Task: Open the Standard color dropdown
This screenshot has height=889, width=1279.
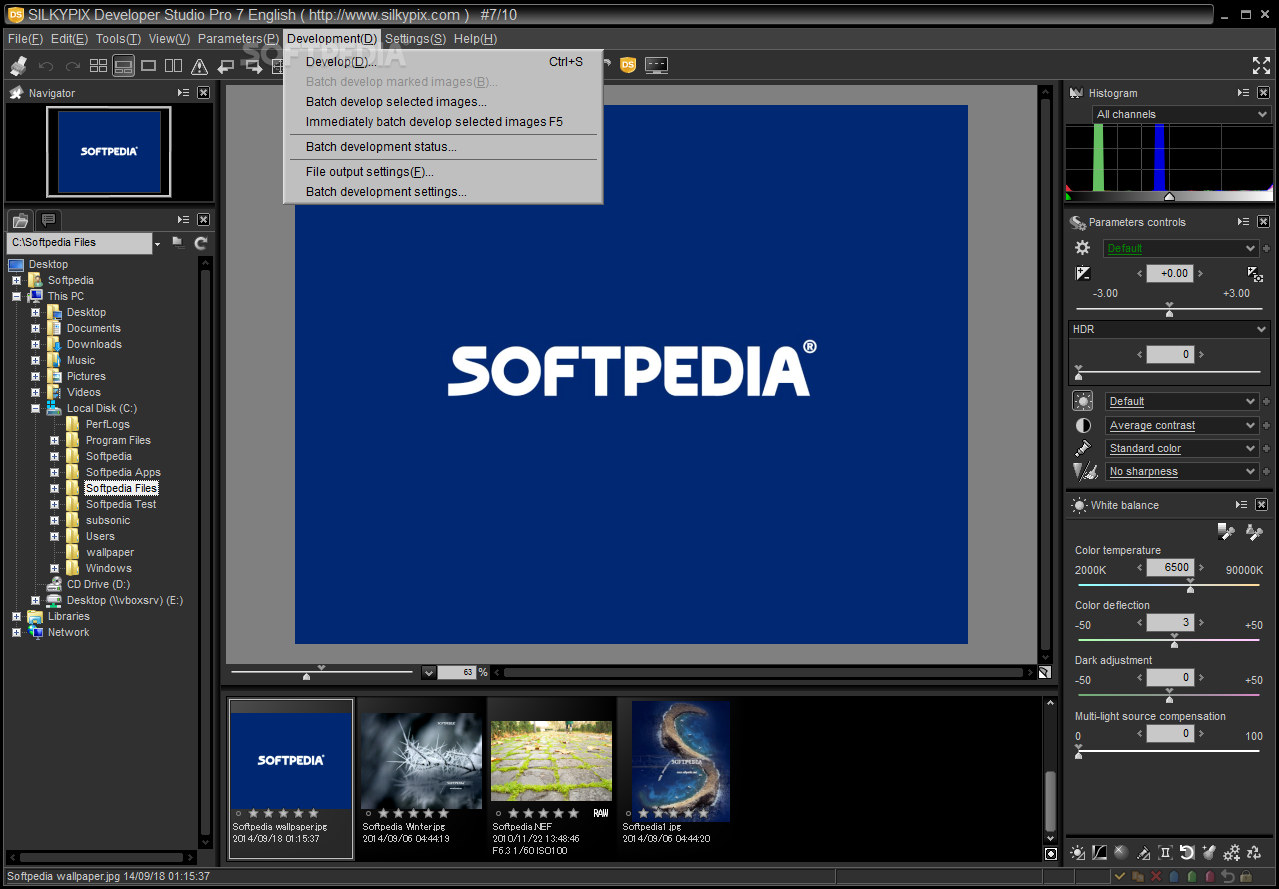Action: click(x=1182, y=448)
